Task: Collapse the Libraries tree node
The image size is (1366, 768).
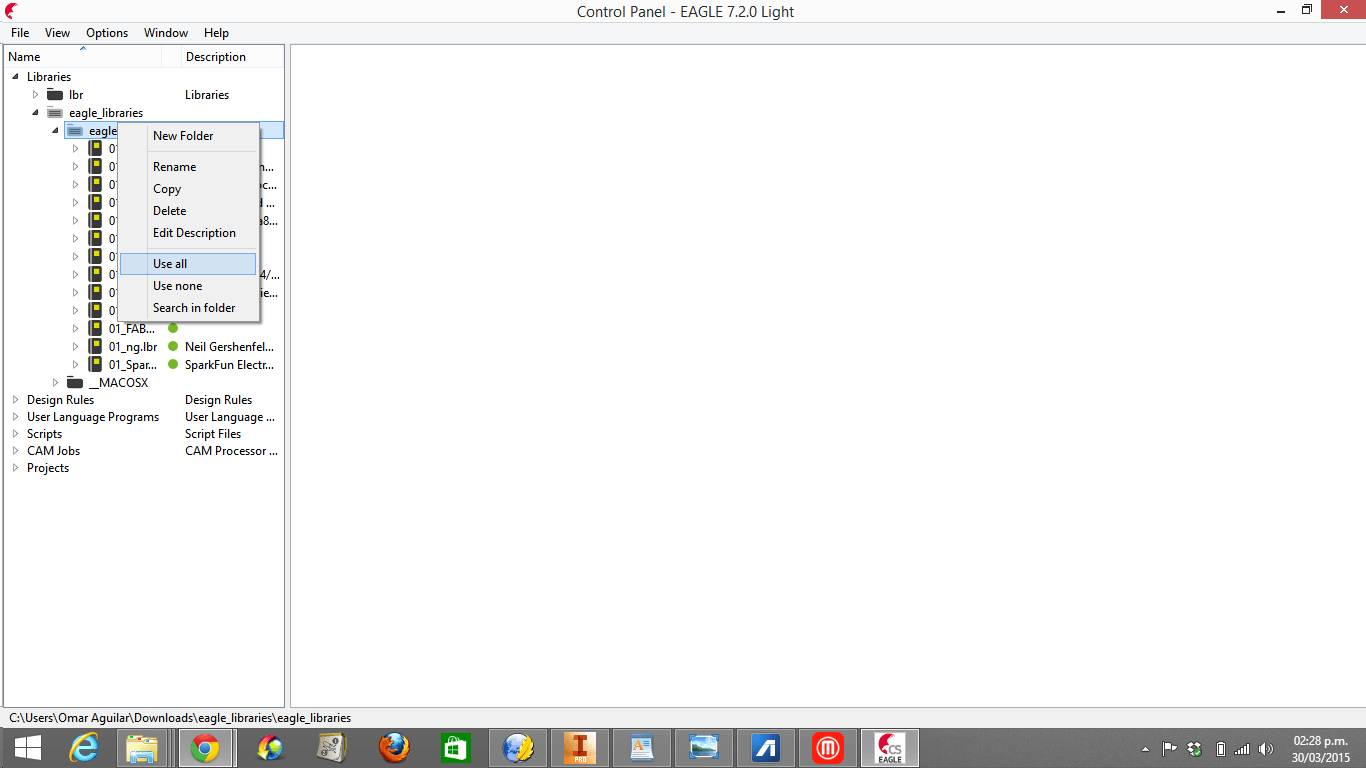Action: tap(15, 77)
